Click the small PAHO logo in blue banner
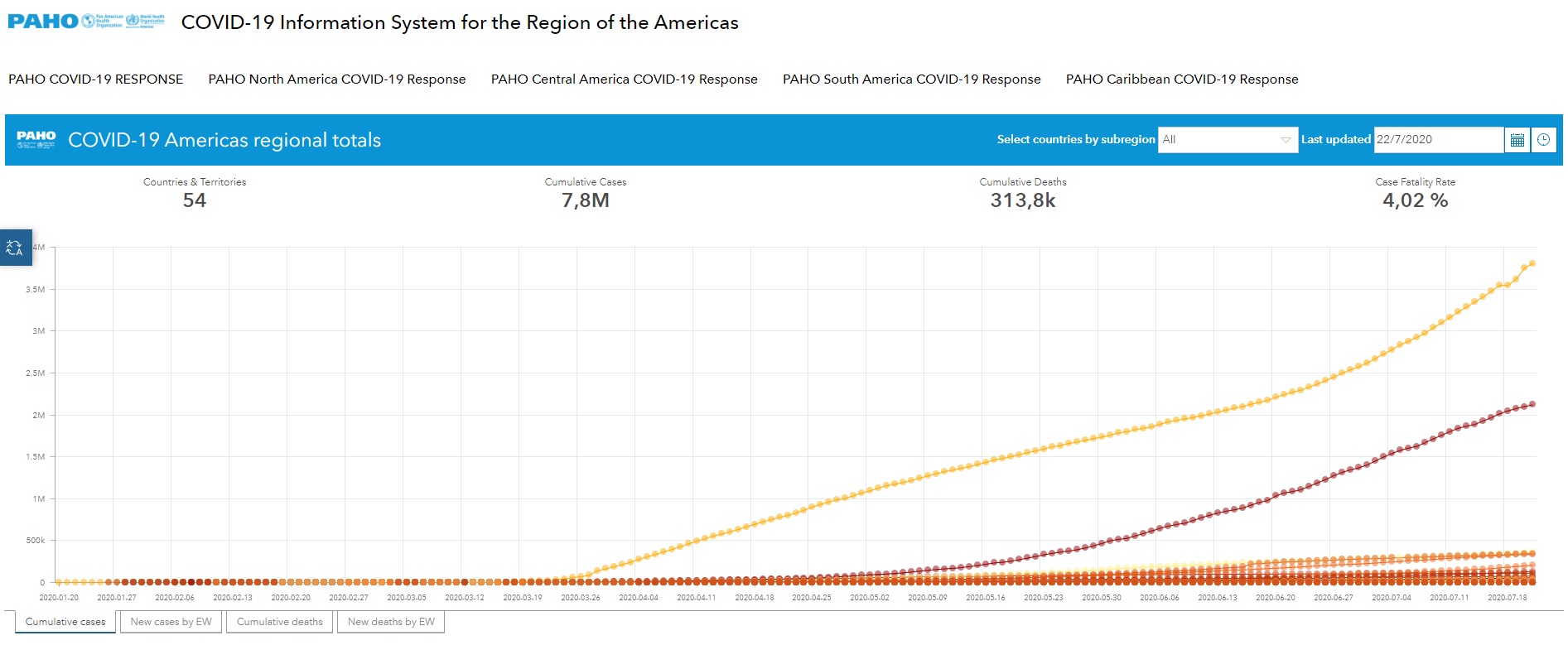Screen dimensions: 1568x650 [36, 139]
